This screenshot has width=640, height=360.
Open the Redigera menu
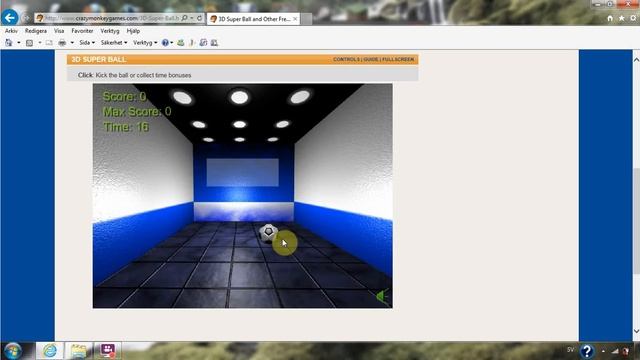click(x=36, y=31)
